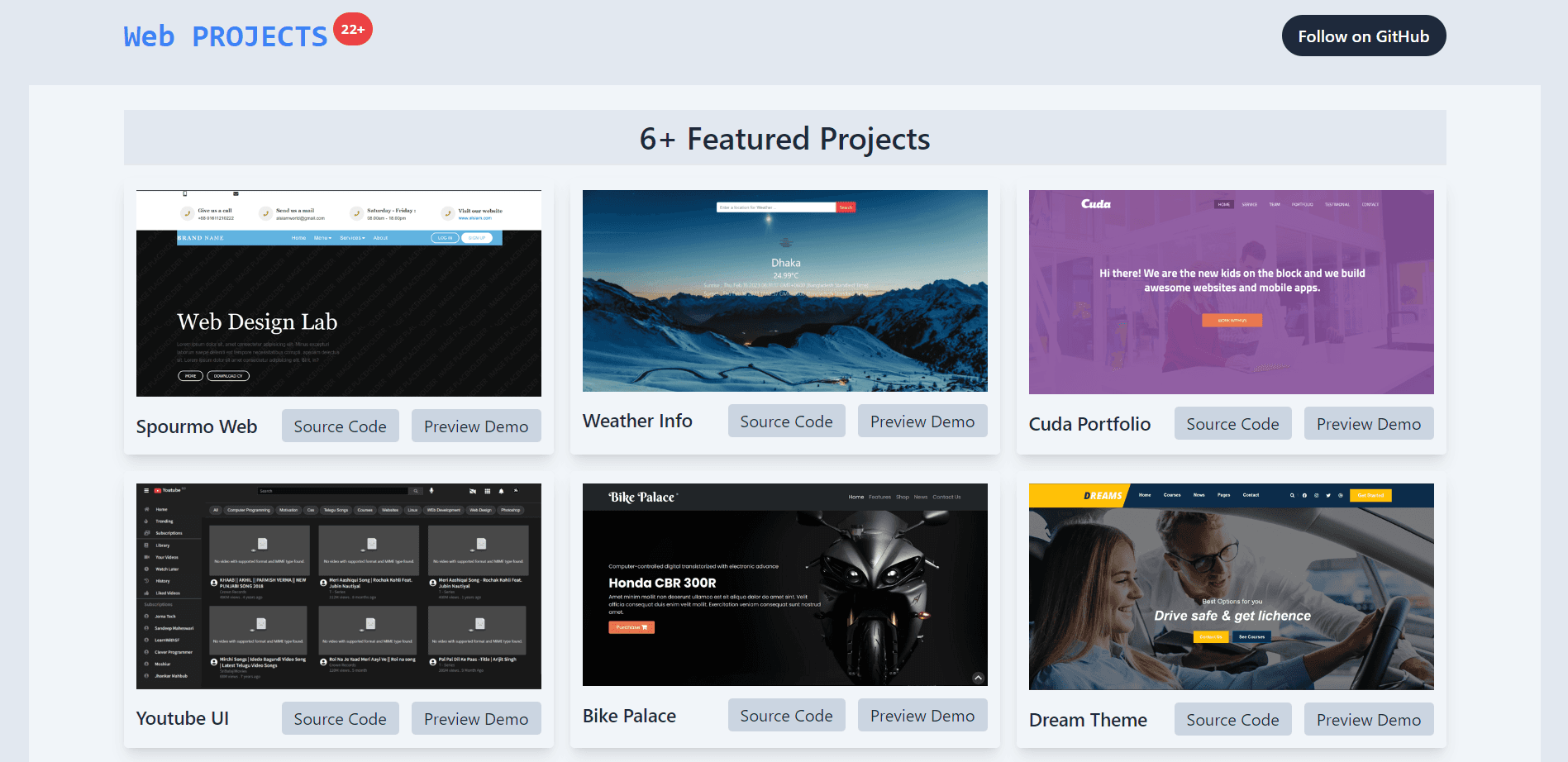Select the All filter chip in Youtube UI
The width and height of the screenshot is (1568, 762).
pyautogui.click(x=217, y=510)
